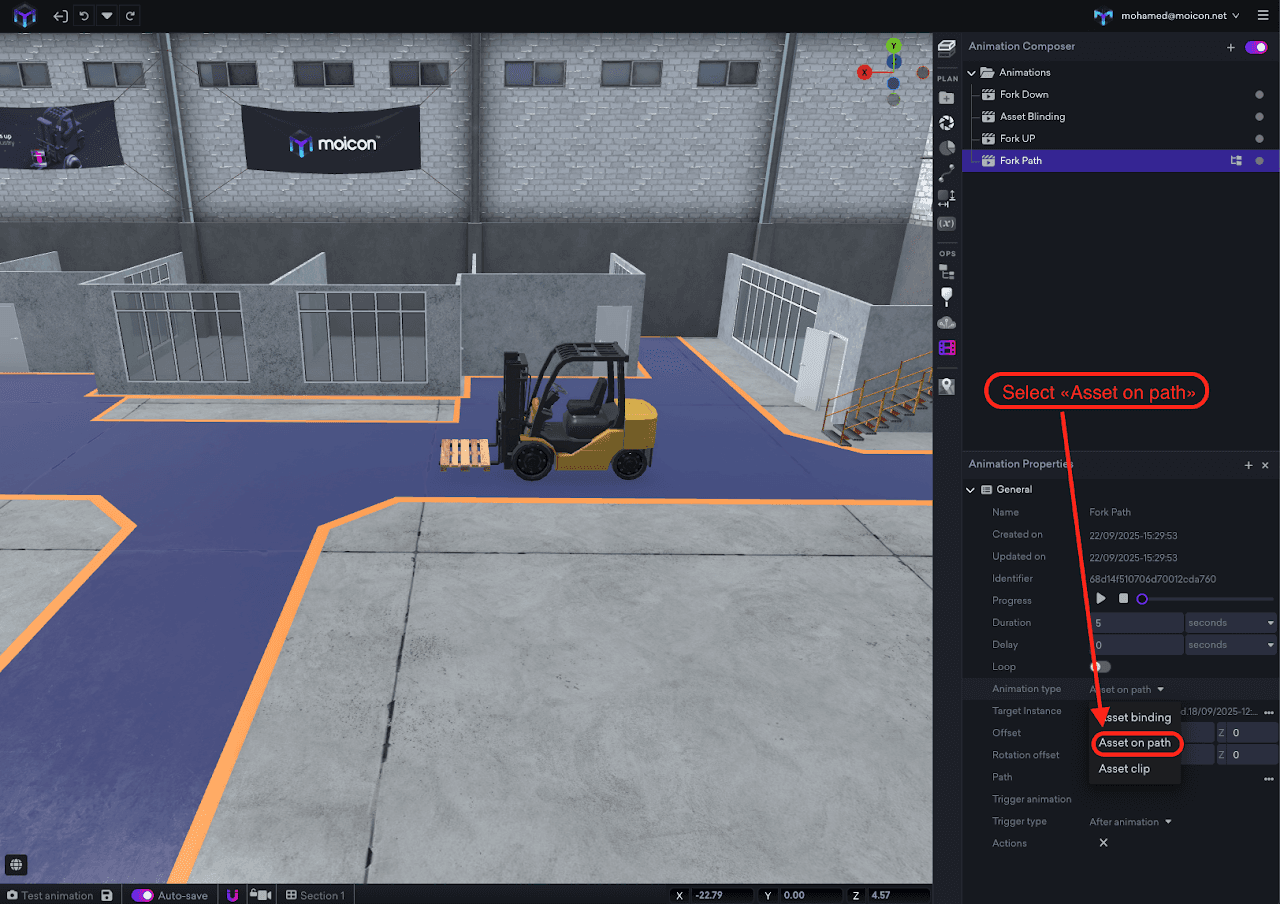This screenshot has height=904, width=1280.
Task: Open the Trigger type After animation dropdown
Action: (x=1129, y=822)
